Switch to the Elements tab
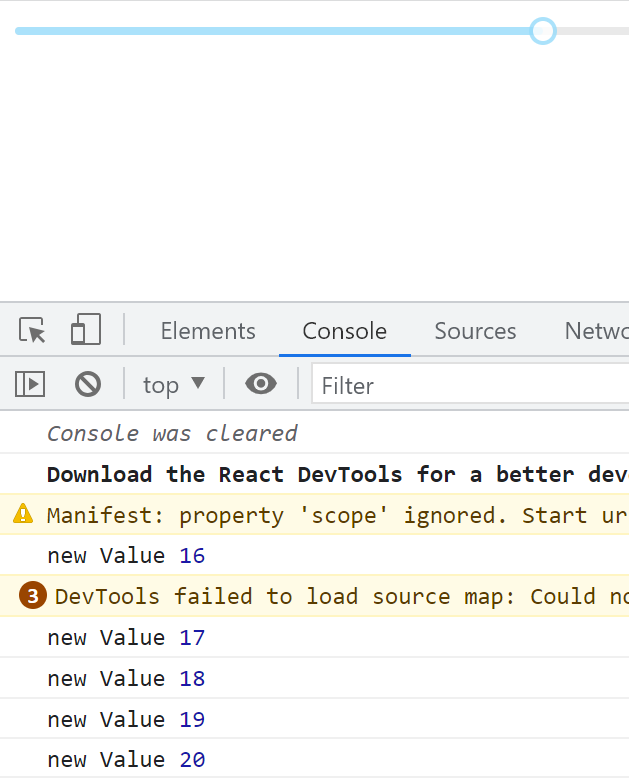Viewport: 629px width, 783px height. coord(208,331)
